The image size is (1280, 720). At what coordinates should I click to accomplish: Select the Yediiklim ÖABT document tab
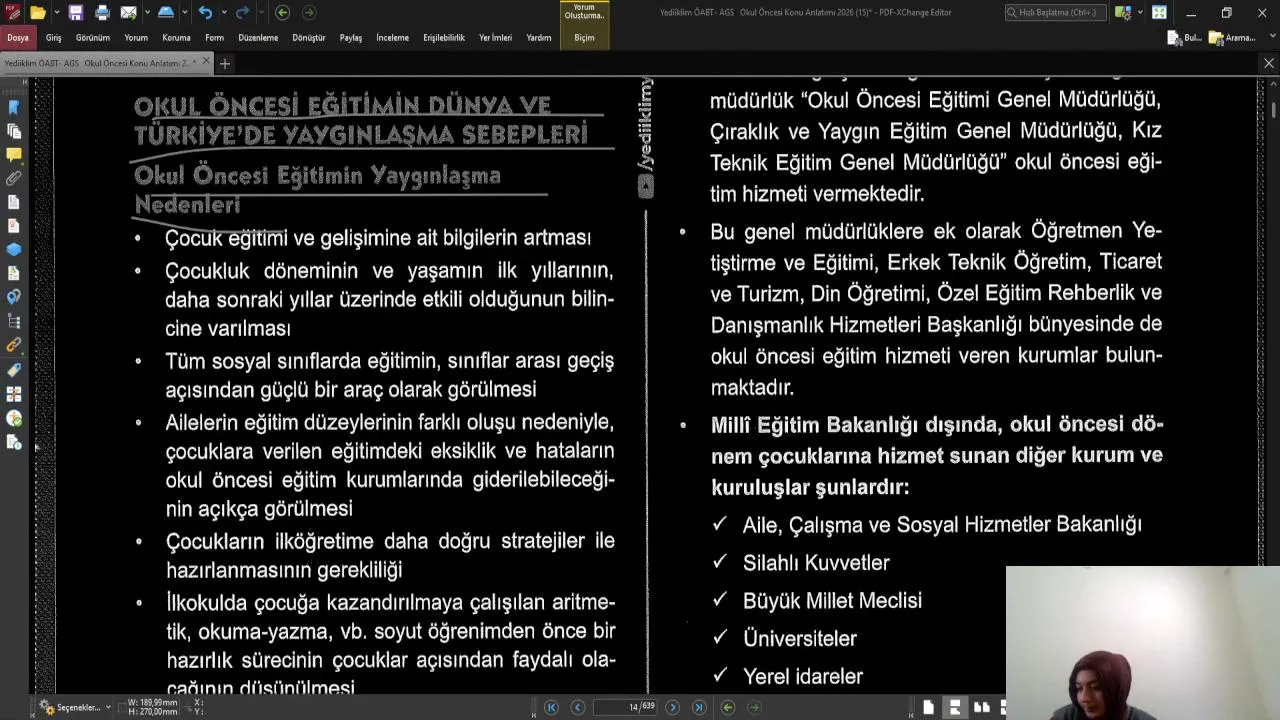[97, 63]
